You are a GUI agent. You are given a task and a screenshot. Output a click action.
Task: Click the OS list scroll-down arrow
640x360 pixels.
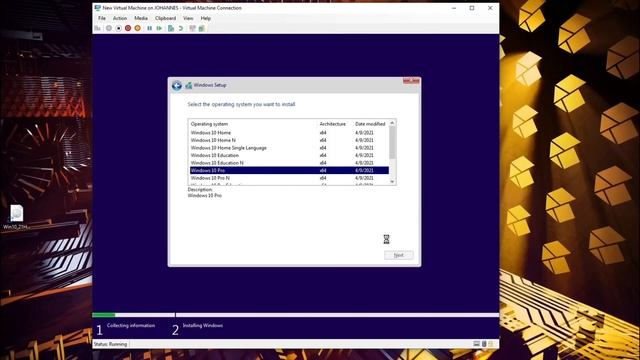click(x=392, y=182)
